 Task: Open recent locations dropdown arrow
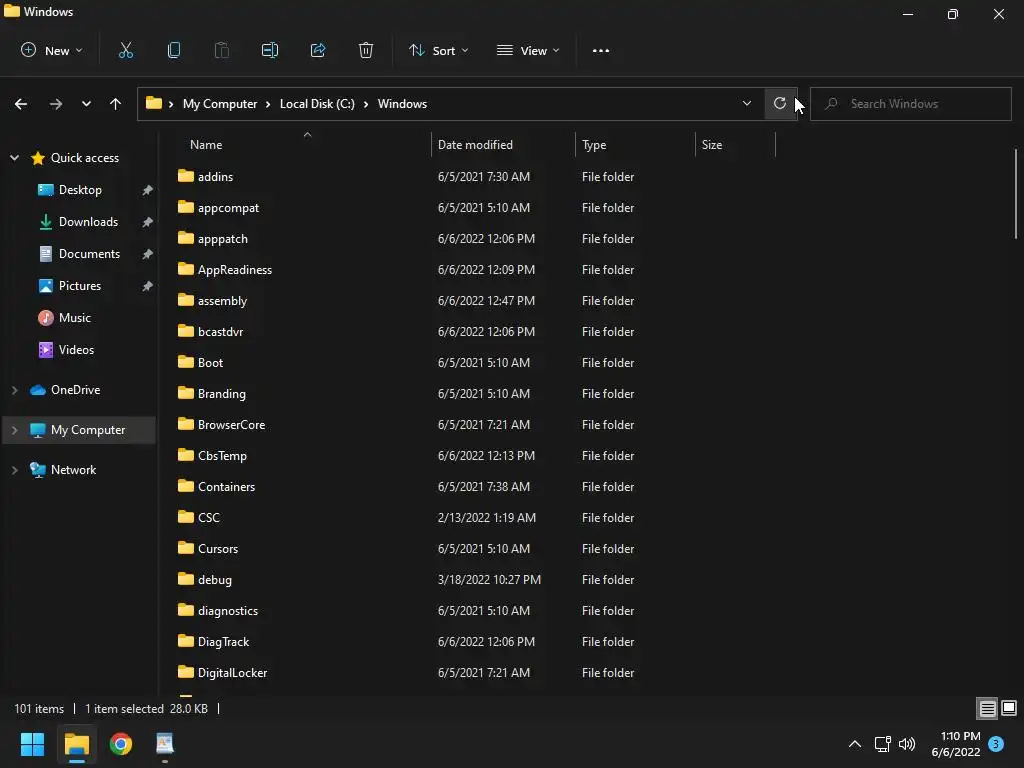pos(86,104)
